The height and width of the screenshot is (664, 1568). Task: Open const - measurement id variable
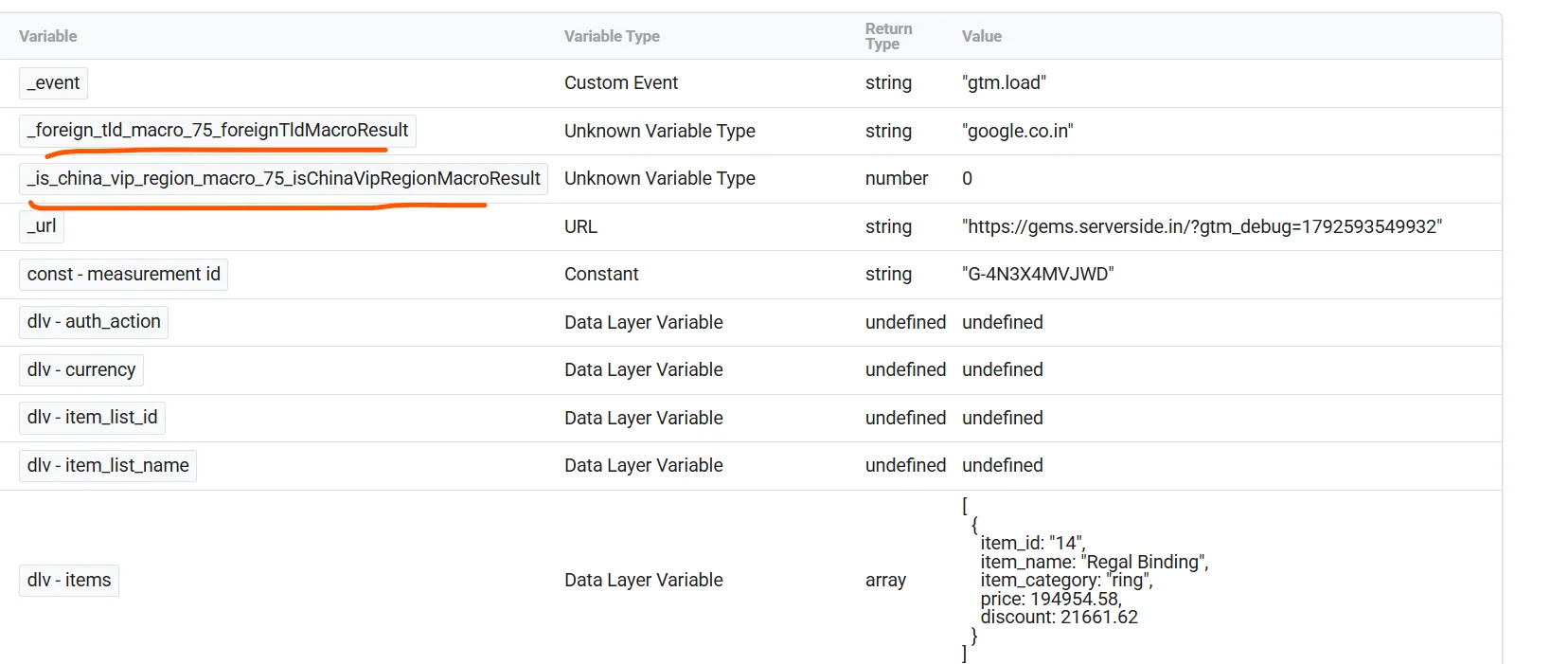[123, 275]
